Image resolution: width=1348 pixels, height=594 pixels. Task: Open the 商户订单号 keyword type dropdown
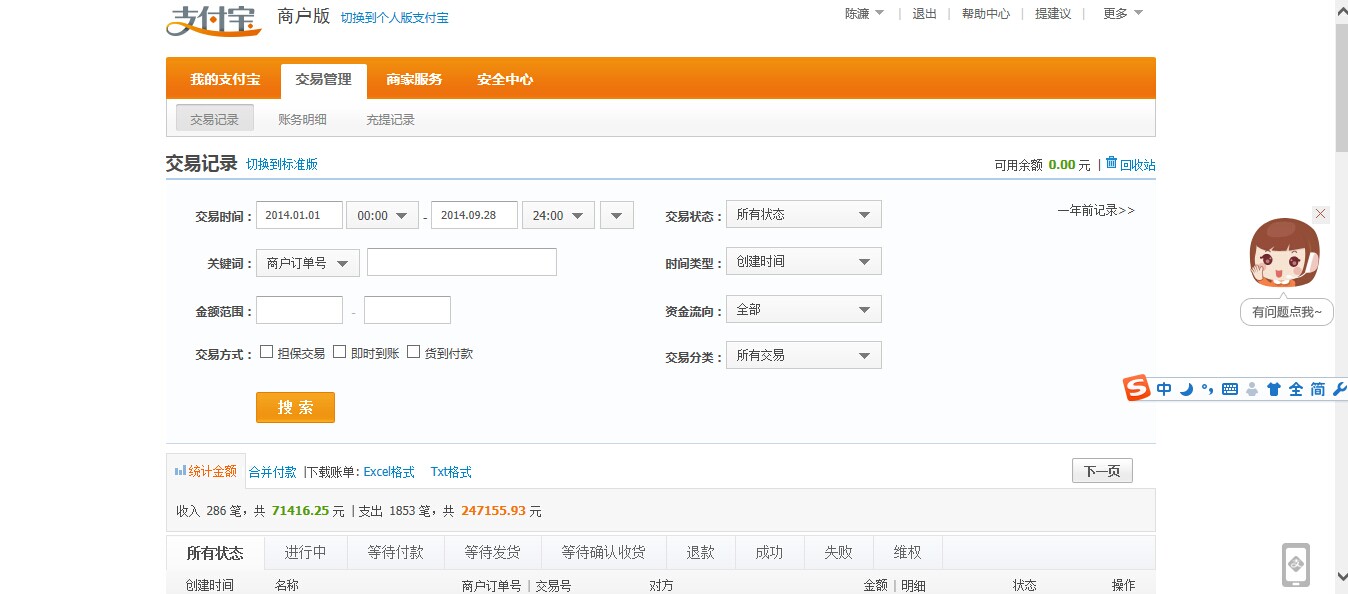click(307, 263)
